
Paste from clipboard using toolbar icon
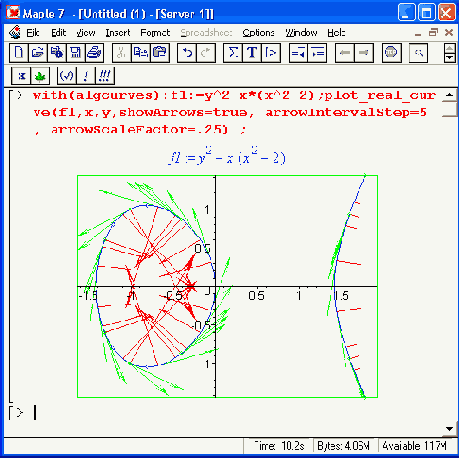[x=160, y=53]
